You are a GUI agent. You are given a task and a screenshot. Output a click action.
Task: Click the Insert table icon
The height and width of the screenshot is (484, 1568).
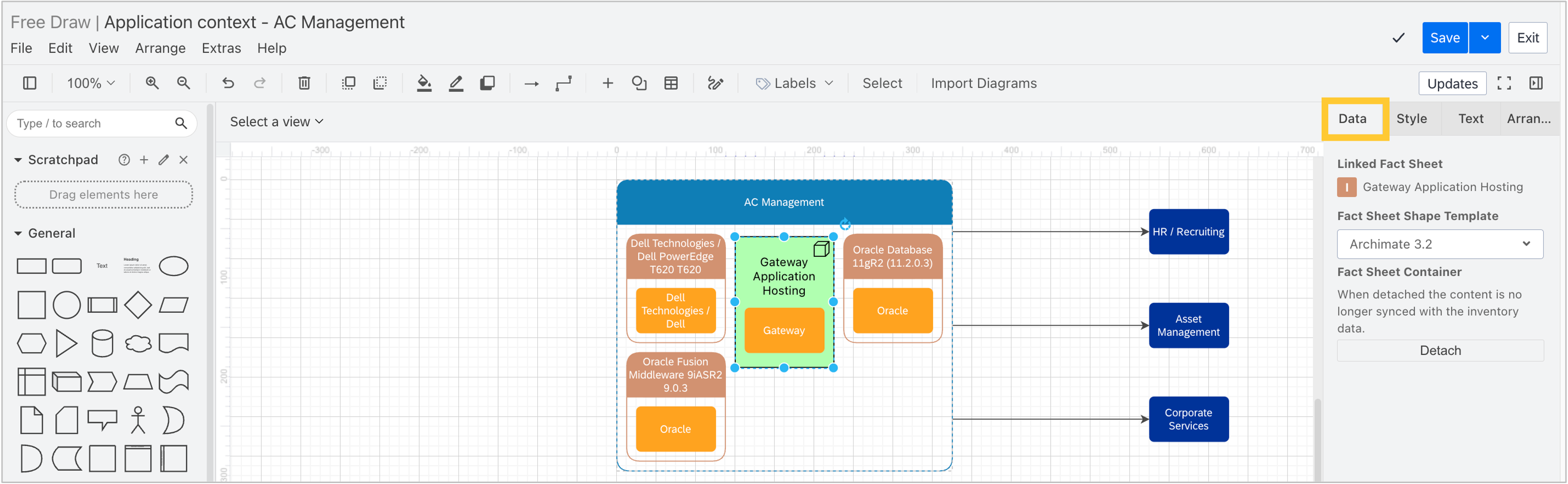pyautogui.click(x=671, y=83)
